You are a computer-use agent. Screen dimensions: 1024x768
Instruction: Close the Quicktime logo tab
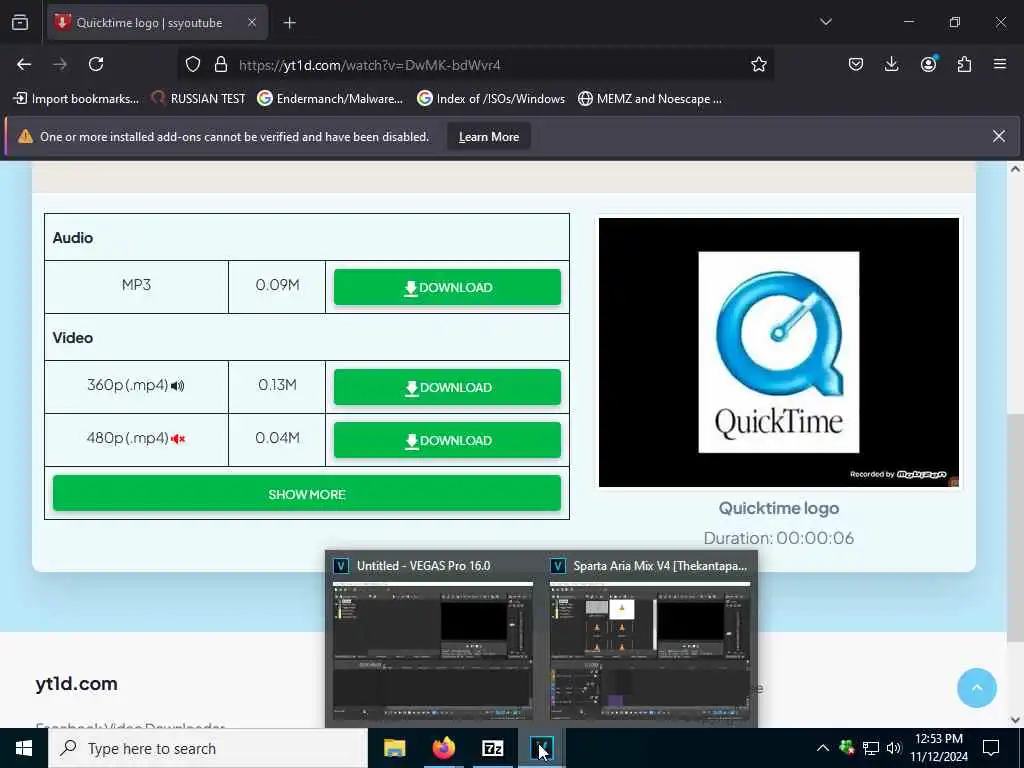252,23
